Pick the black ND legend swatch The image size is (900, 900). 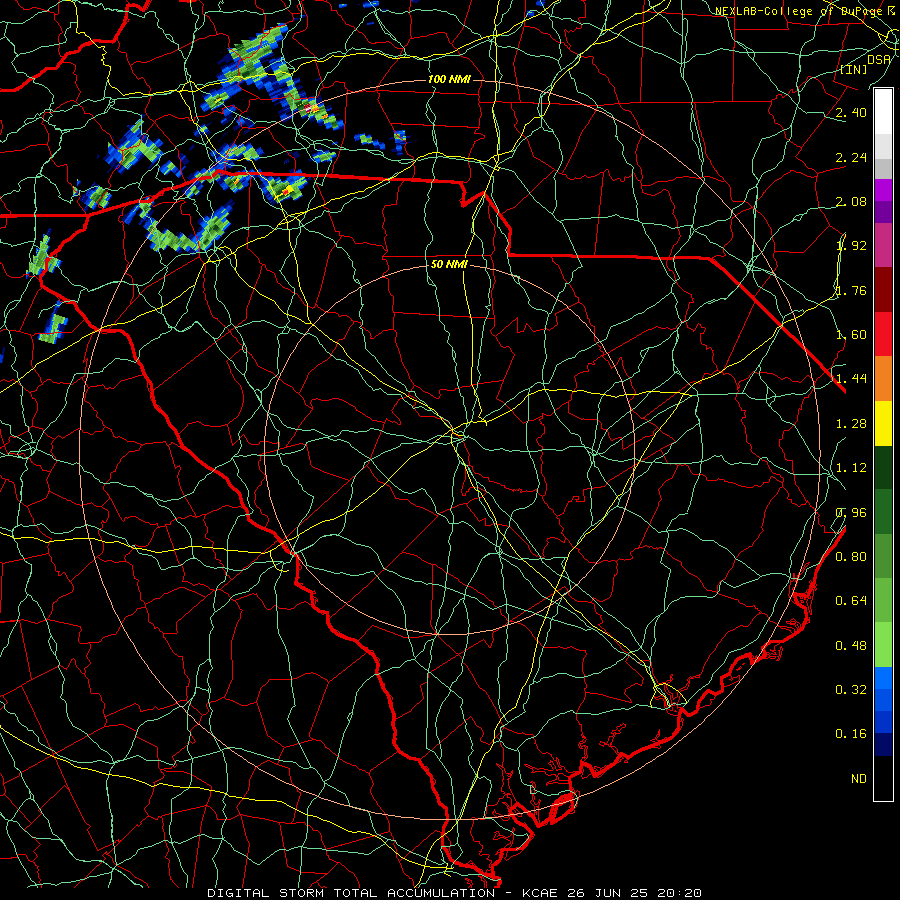883,778
